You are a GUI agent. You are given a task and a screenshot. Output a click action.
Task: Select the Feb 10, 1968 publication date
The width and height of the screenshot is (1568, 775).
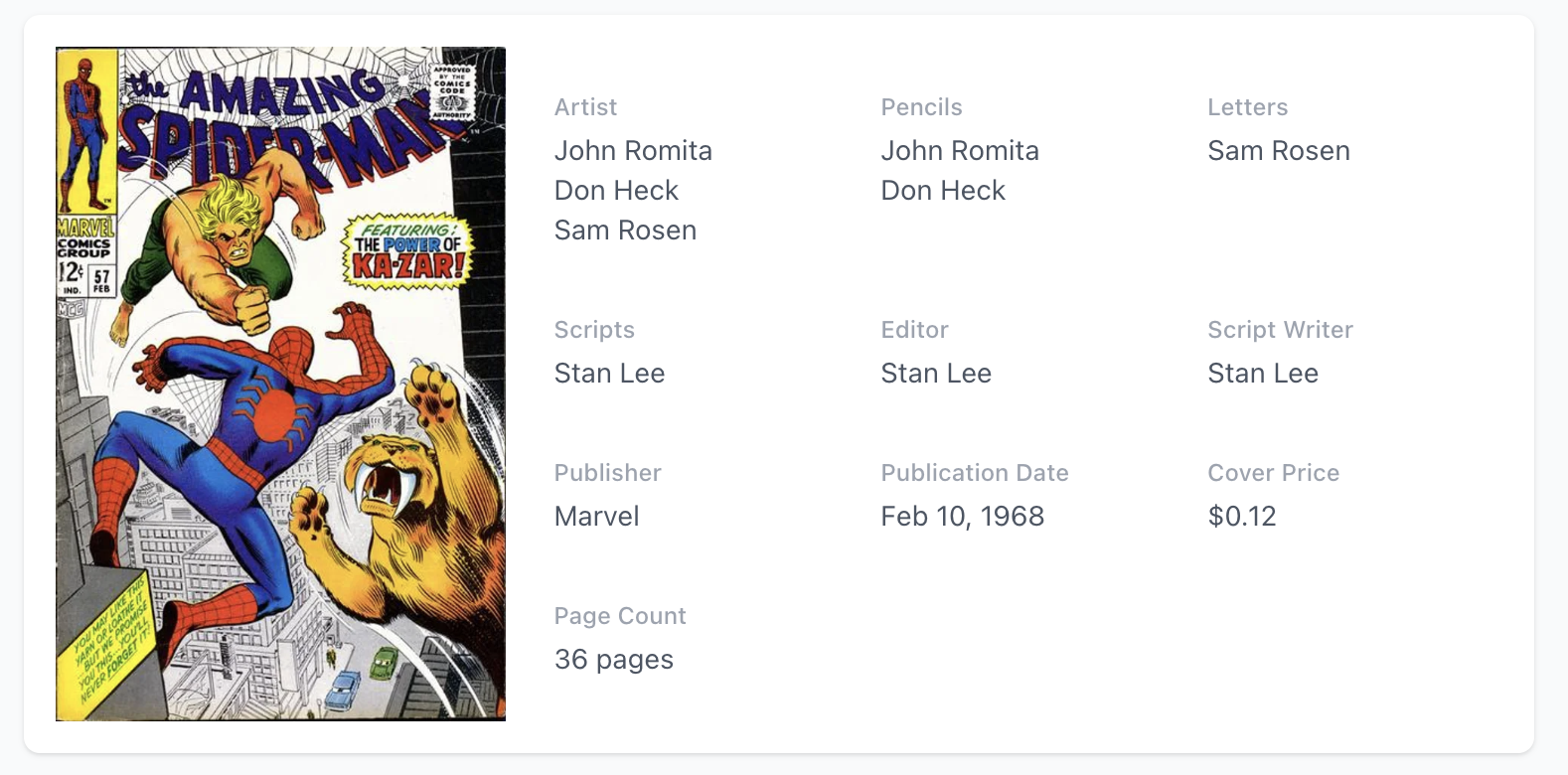pos(962,517)
